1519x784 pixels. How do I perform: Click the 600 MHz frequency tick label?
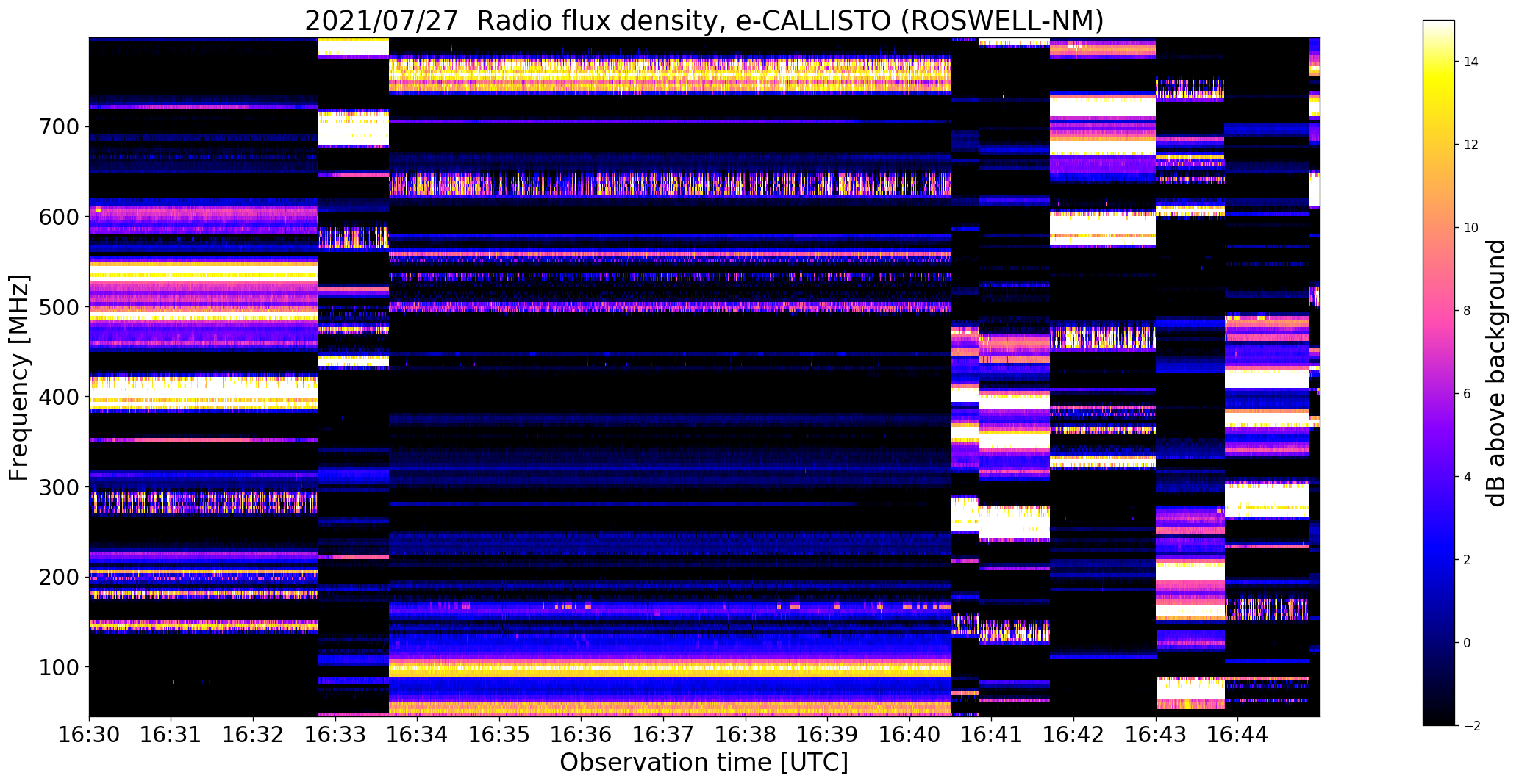[58, 217]
